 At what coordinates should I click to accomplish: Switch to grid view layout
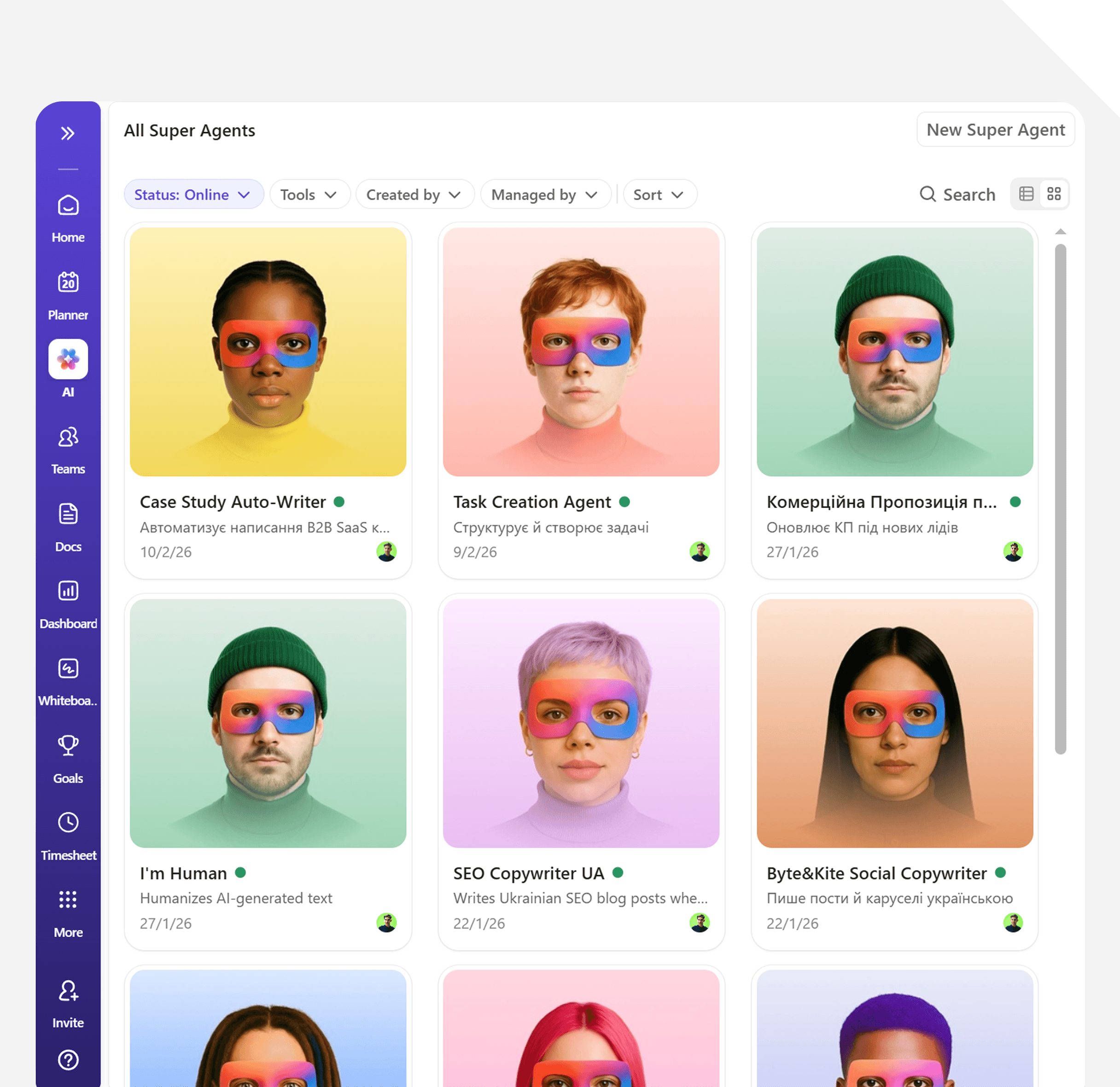pos(1054,194)
